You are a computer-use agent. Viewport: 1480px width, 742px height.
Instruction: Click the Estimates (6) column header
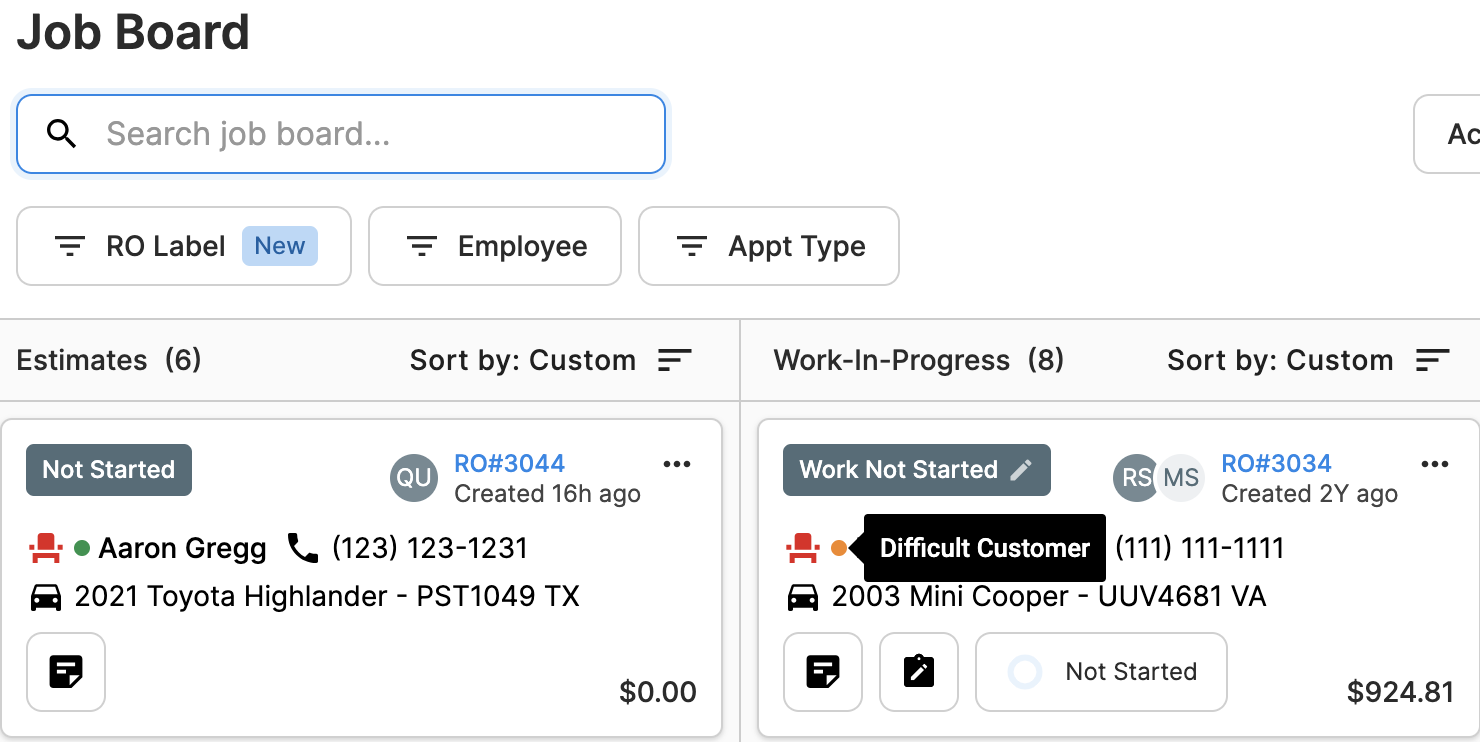coord(109,360)
